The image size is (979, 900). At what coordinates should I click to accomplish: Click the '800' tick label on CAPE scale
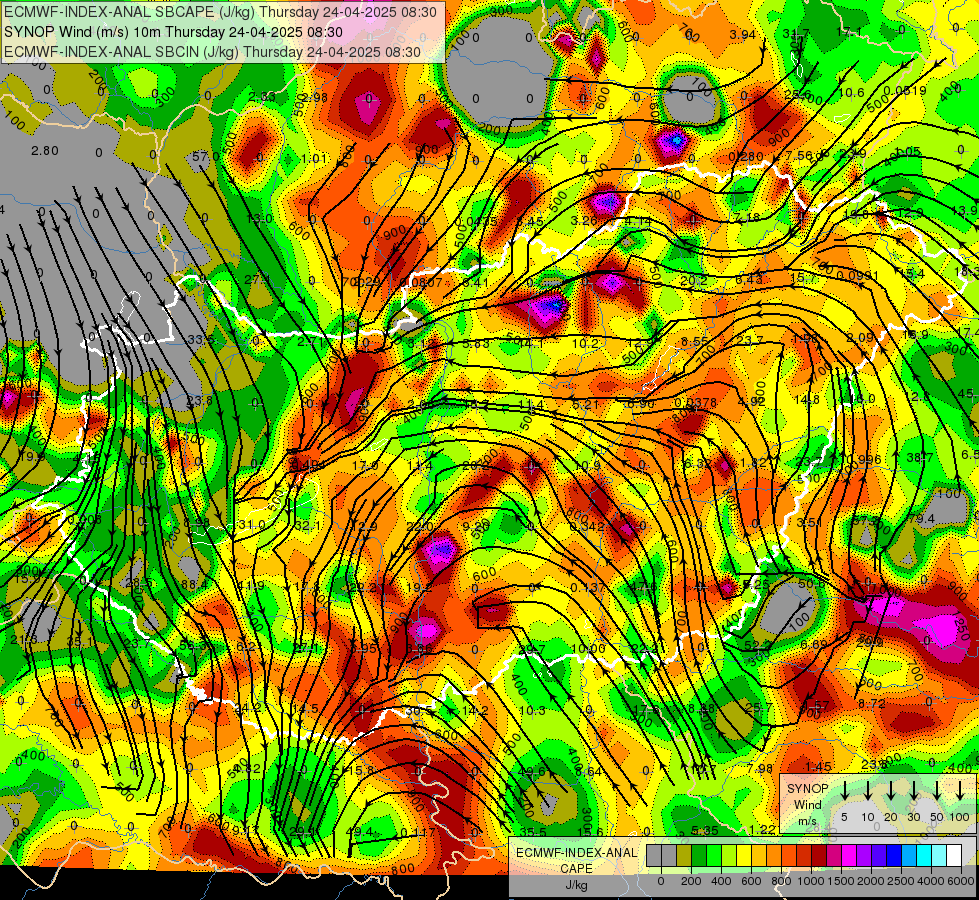point(781,881)
